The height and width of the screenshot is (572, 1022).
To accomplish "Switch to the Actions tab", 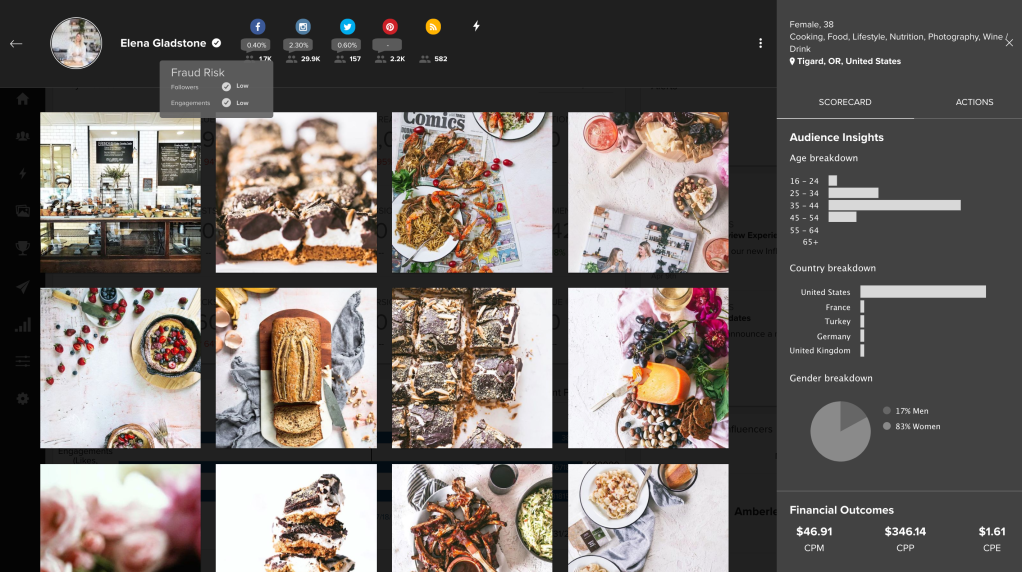I will (974, 102).
